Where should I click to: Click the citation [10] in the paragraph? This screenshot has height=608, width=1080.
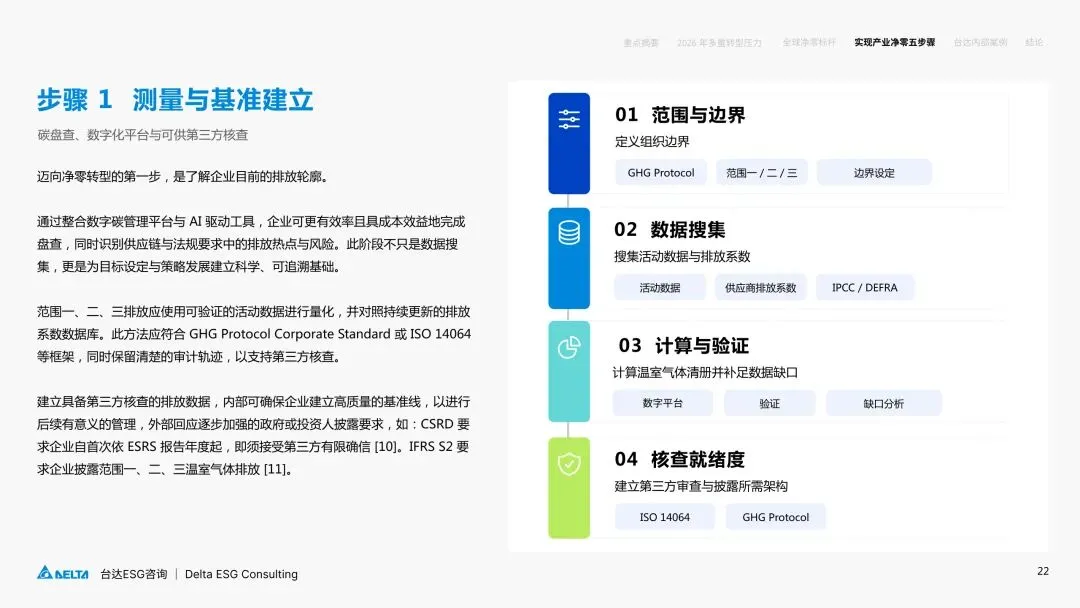[386, 447]
